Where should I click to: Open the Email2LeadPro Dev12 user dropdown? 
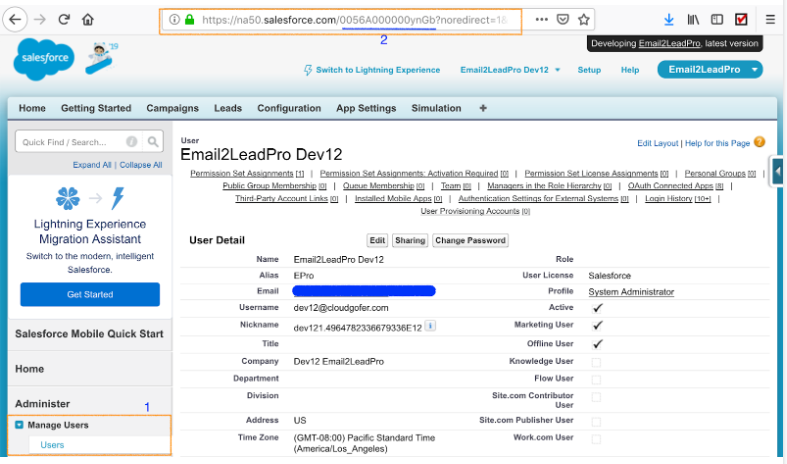(510, 70)
